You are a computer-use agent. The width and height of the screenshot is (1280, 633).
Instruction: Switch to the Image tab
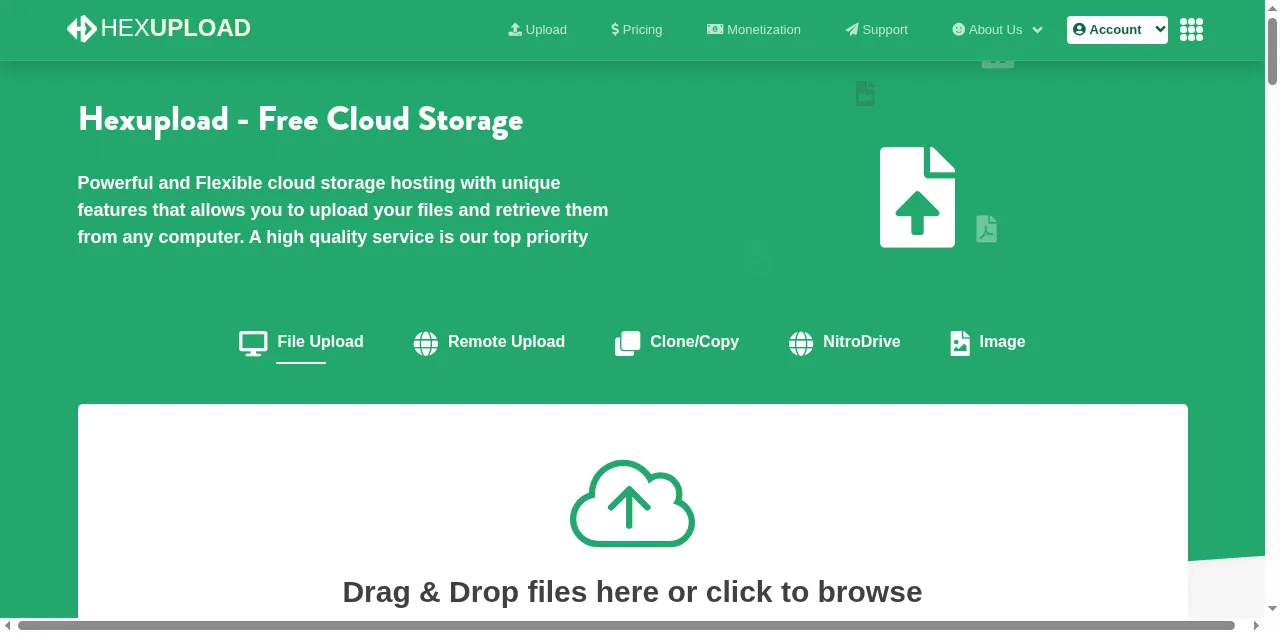click(1002, 341)
